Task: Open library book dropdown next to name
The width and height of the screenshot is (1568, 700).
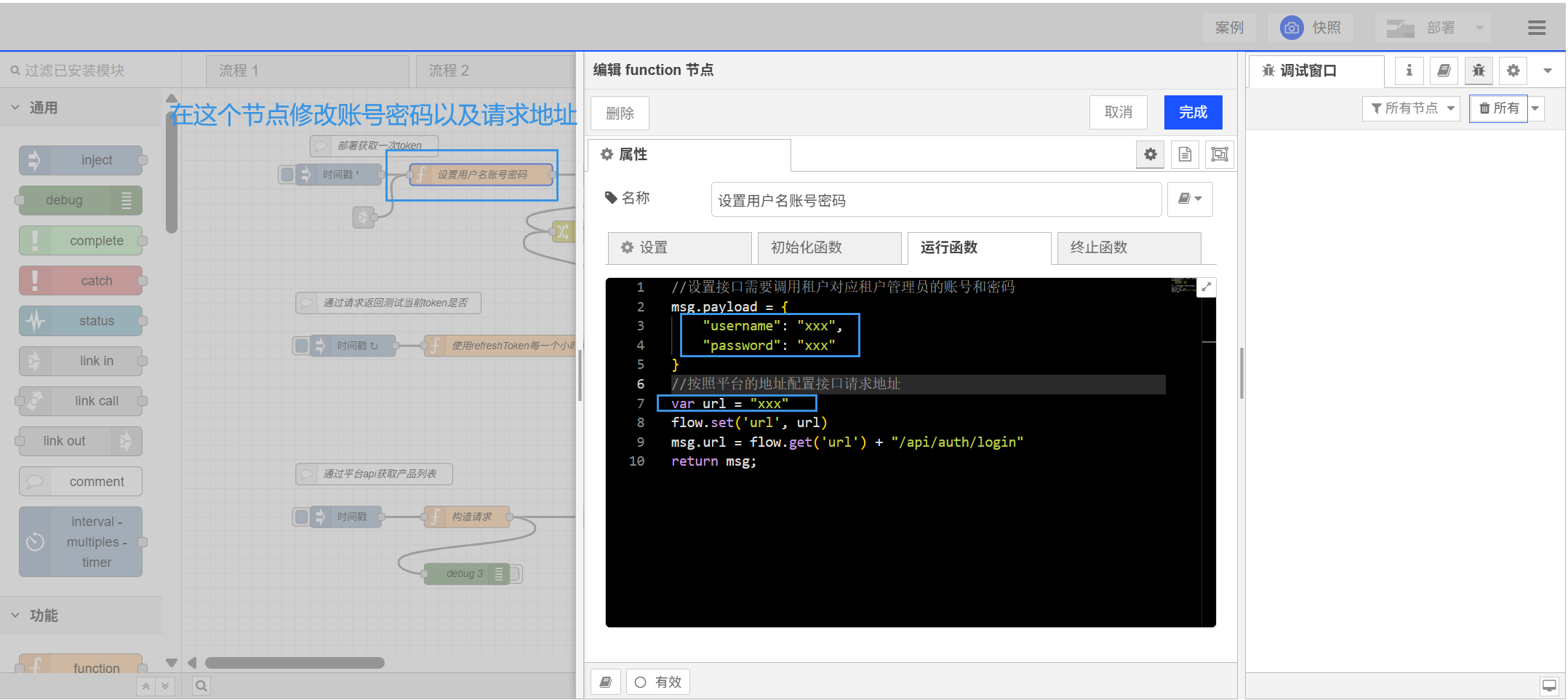Action: 1190,199
